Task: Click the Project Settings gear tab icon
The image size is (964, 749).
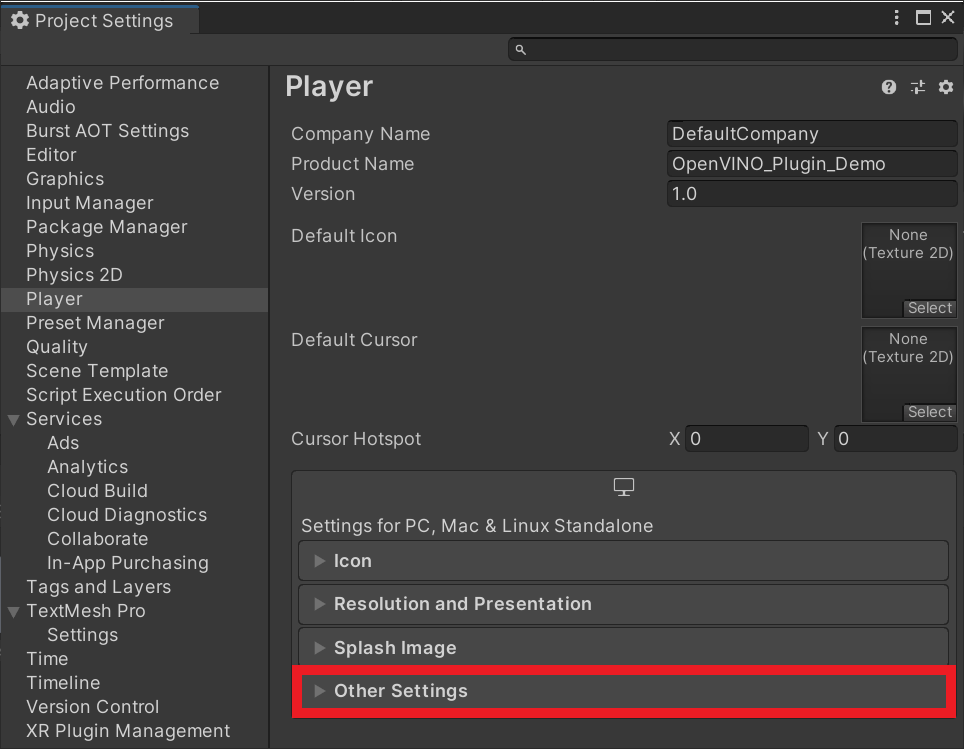Action: pos(20,21)
